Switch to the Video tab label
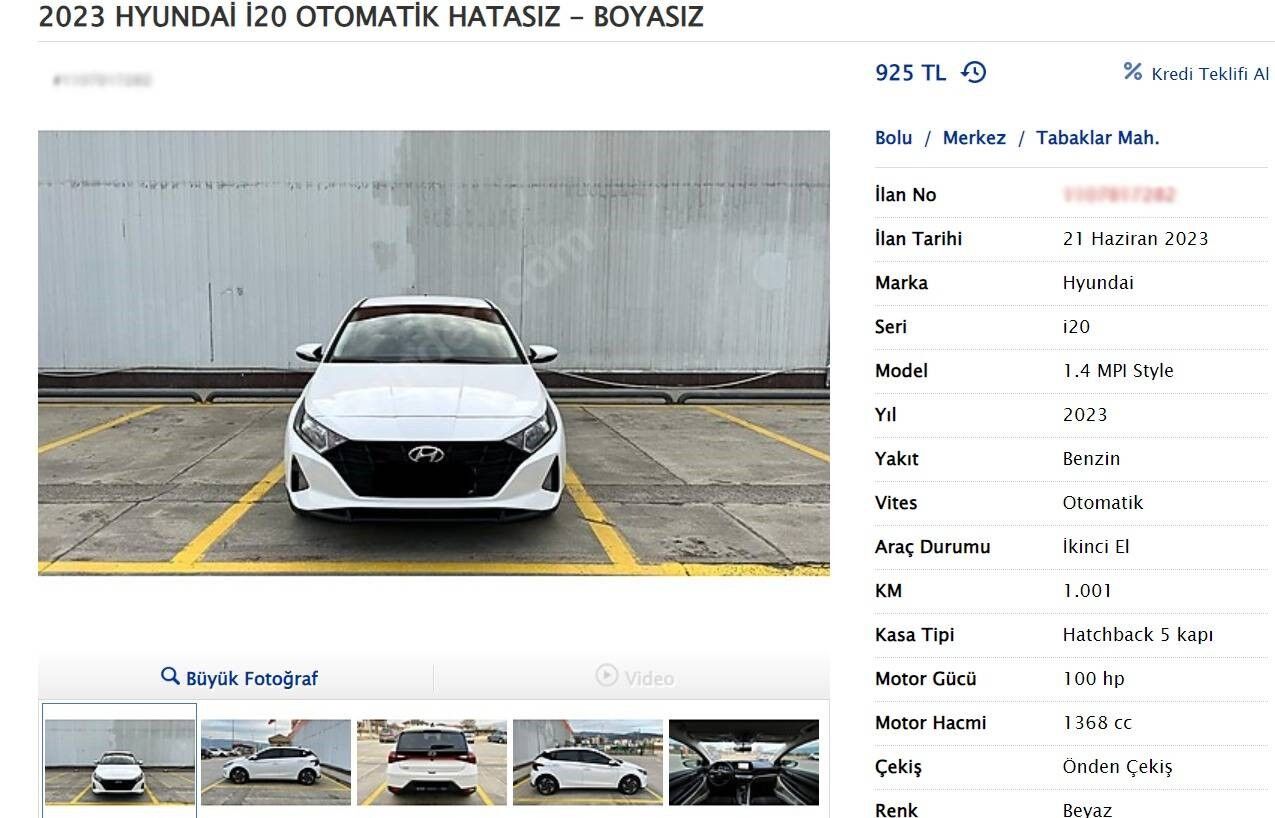This screenshot has height=818, width=1275. pos(649,678)
